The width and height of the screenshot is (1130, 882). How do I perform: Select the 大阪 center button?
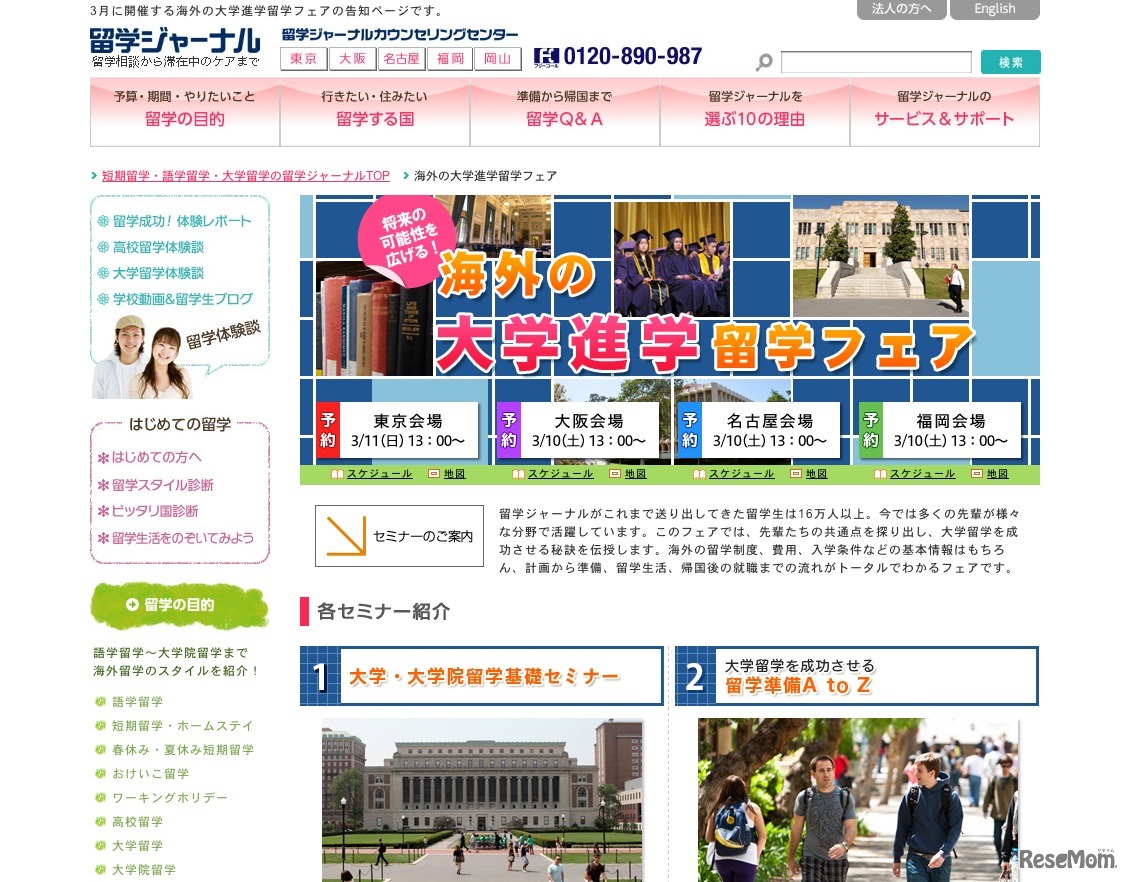(352, 59)
